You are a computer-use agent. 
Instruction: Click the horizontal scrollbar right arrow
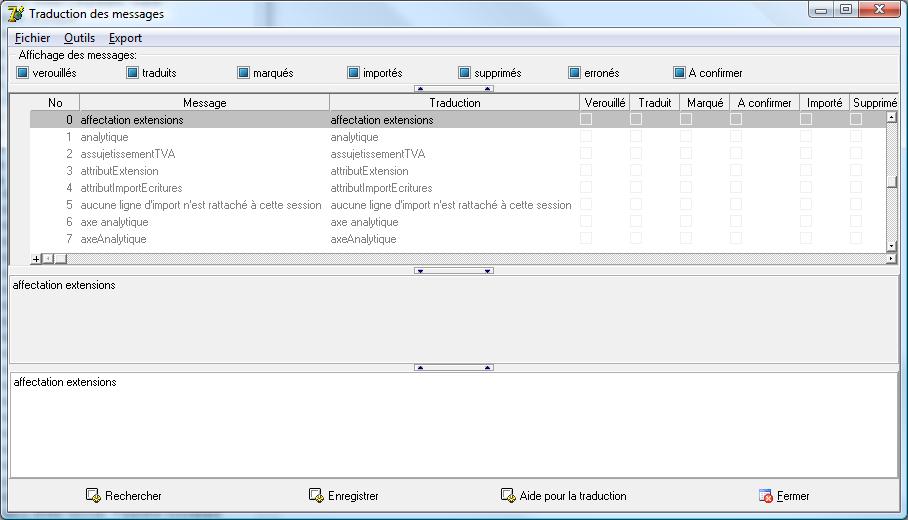pos(891,258)
